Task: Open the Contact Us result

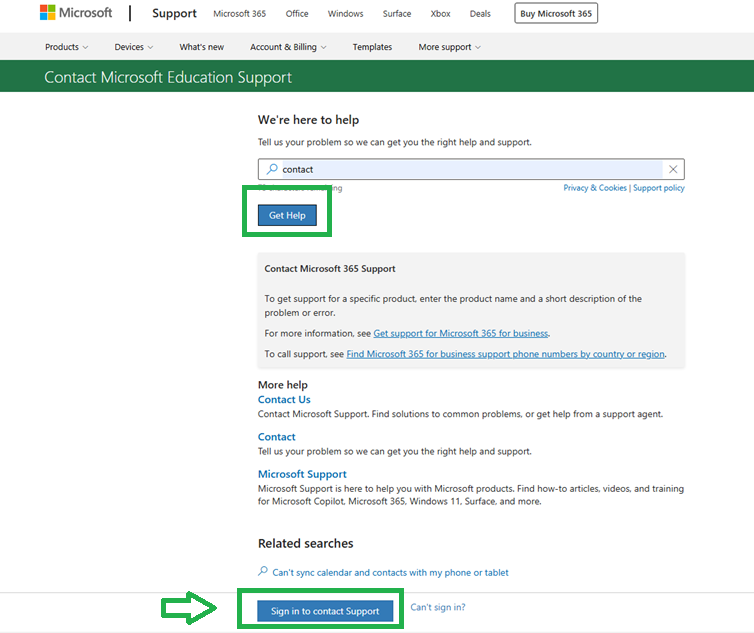Action: tap(284, 399)
